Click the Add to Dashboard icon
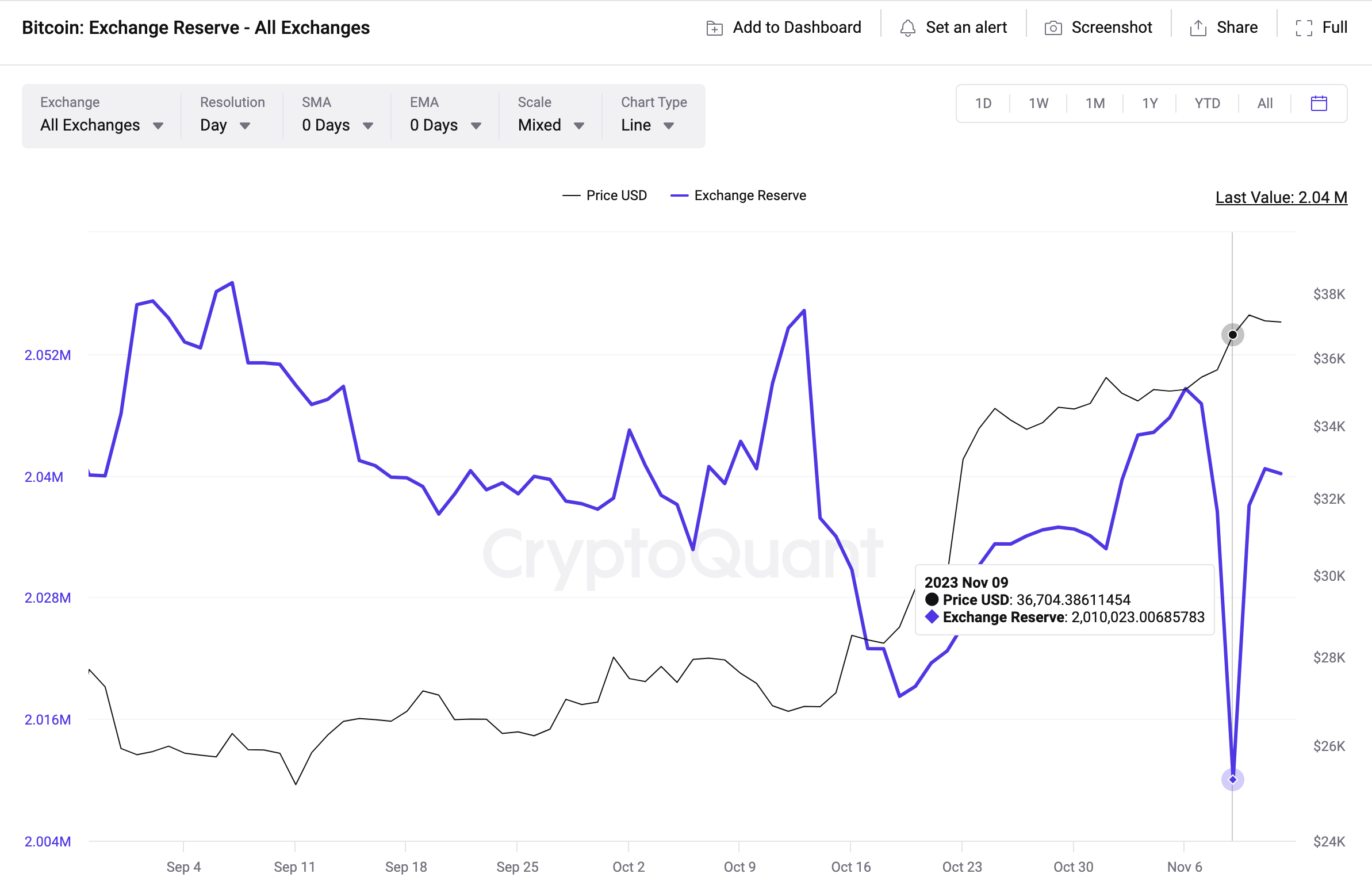The height and width of the screenshot is (889, 1372). coord(714,28)
